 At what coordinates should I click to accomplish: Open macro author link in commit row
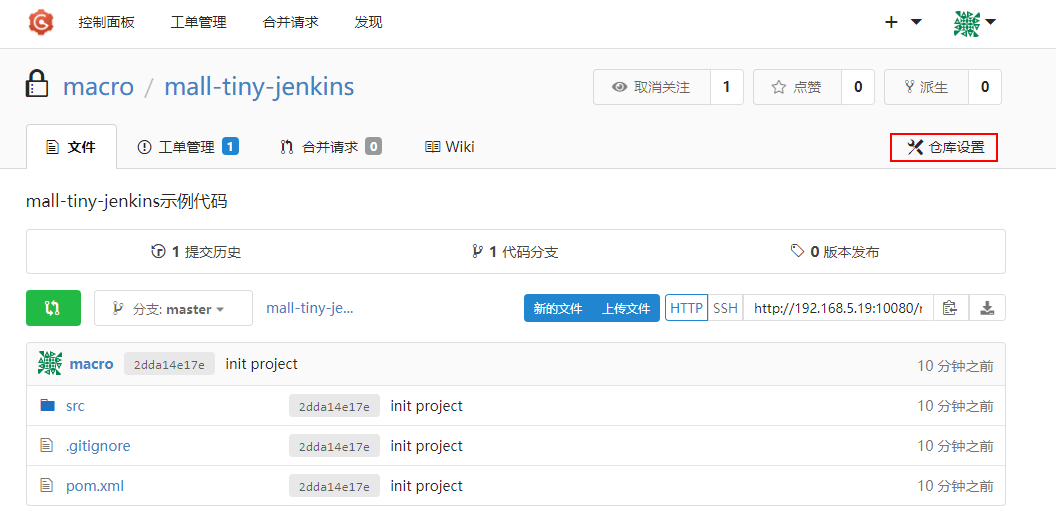pos(92,364)
